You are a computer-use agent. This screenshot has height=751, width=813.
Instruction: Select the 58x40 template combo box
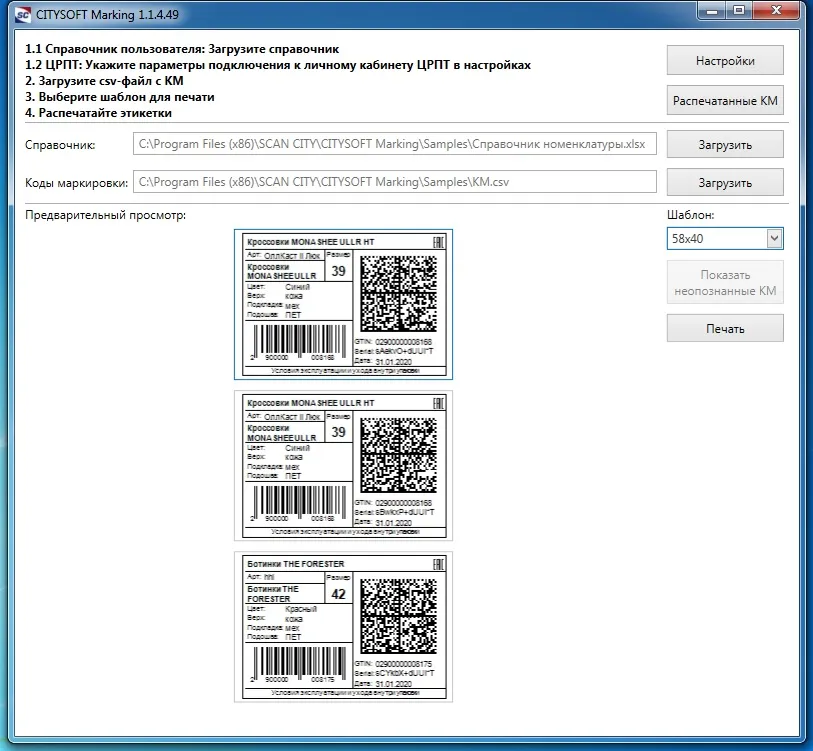725,239
